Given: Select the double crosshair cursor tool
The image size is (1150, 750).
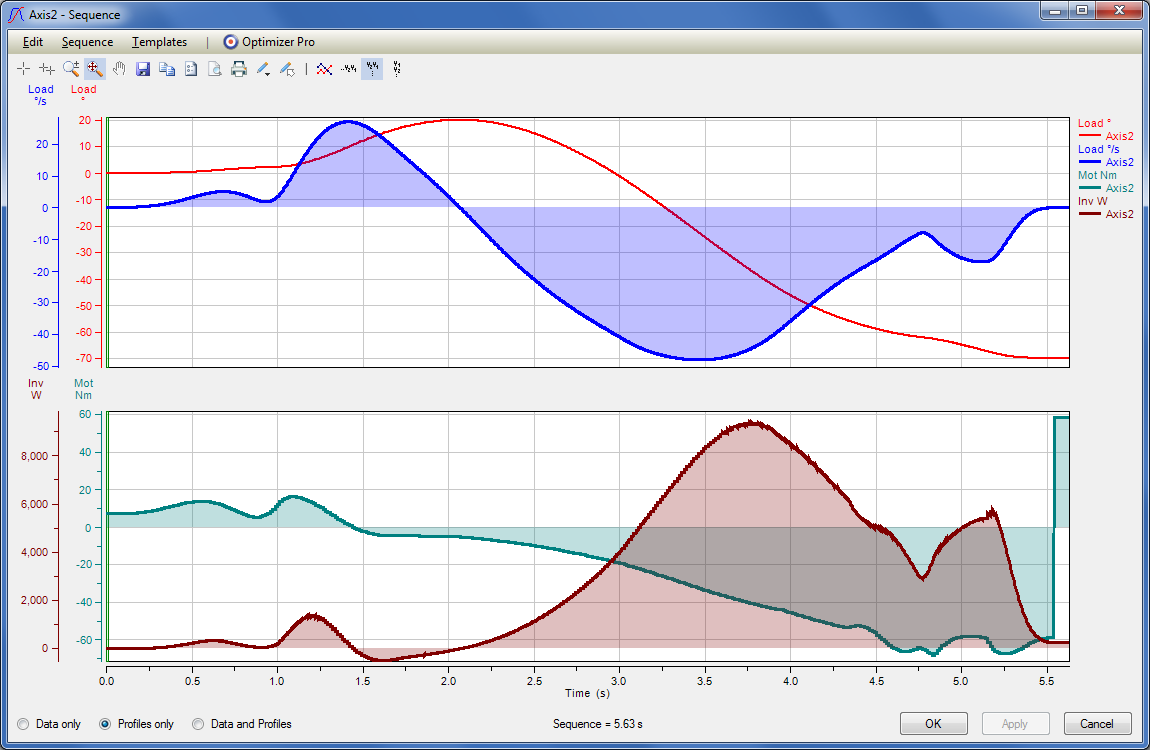Looking at the screenshot, I should click(47, 69).
